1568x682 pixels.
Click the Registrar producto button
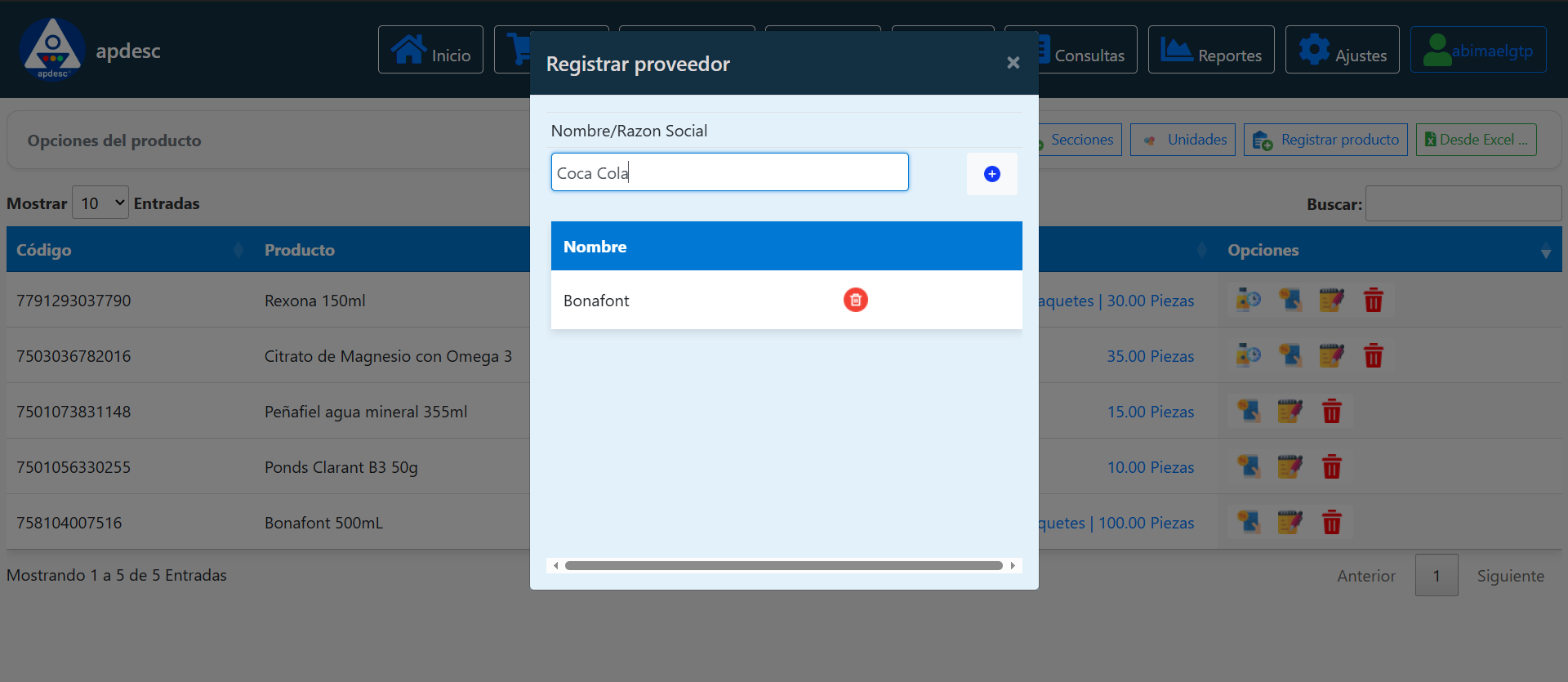pyautogui.click(x=1325, y=140)
